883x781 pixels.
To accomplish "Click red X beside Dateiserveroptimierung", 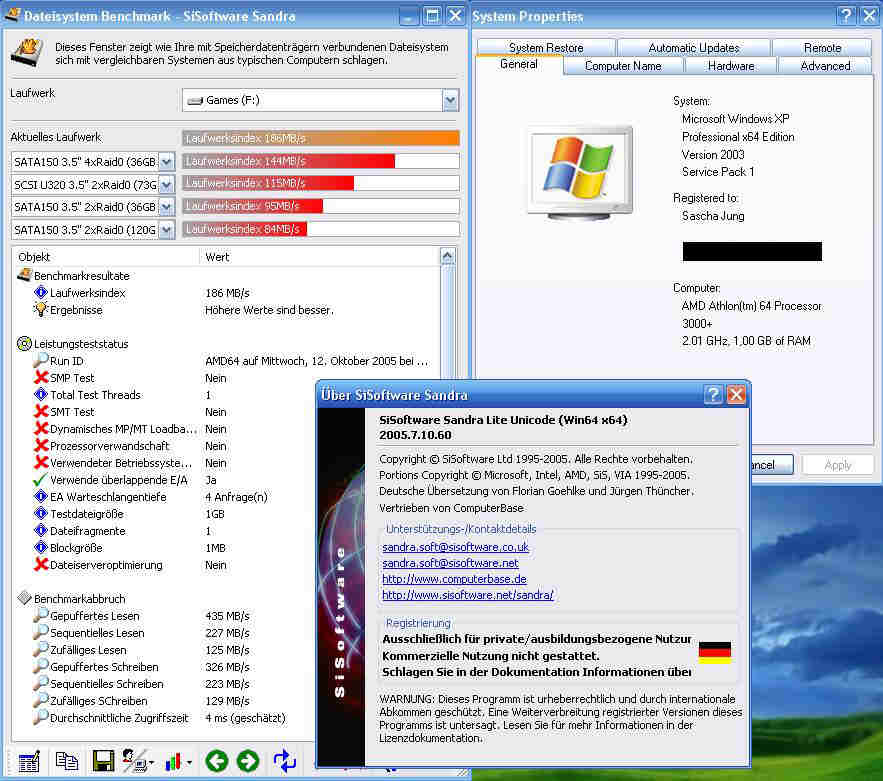I will tap(41, 564).
